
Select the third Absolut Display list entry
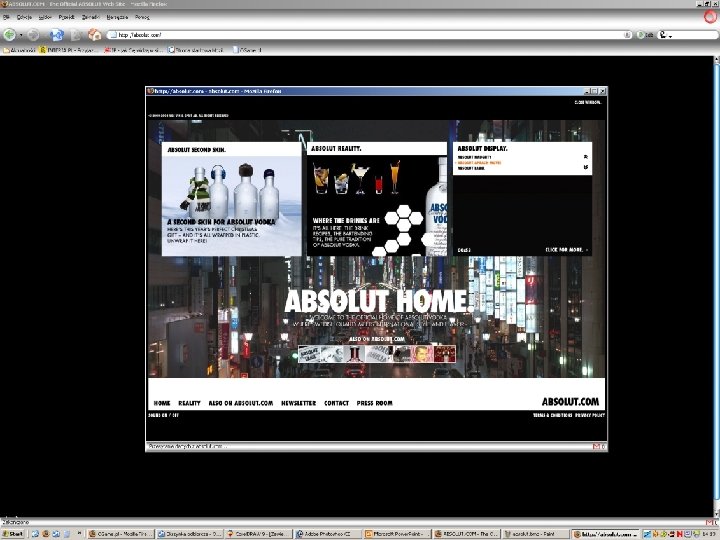tap(471, 168)
